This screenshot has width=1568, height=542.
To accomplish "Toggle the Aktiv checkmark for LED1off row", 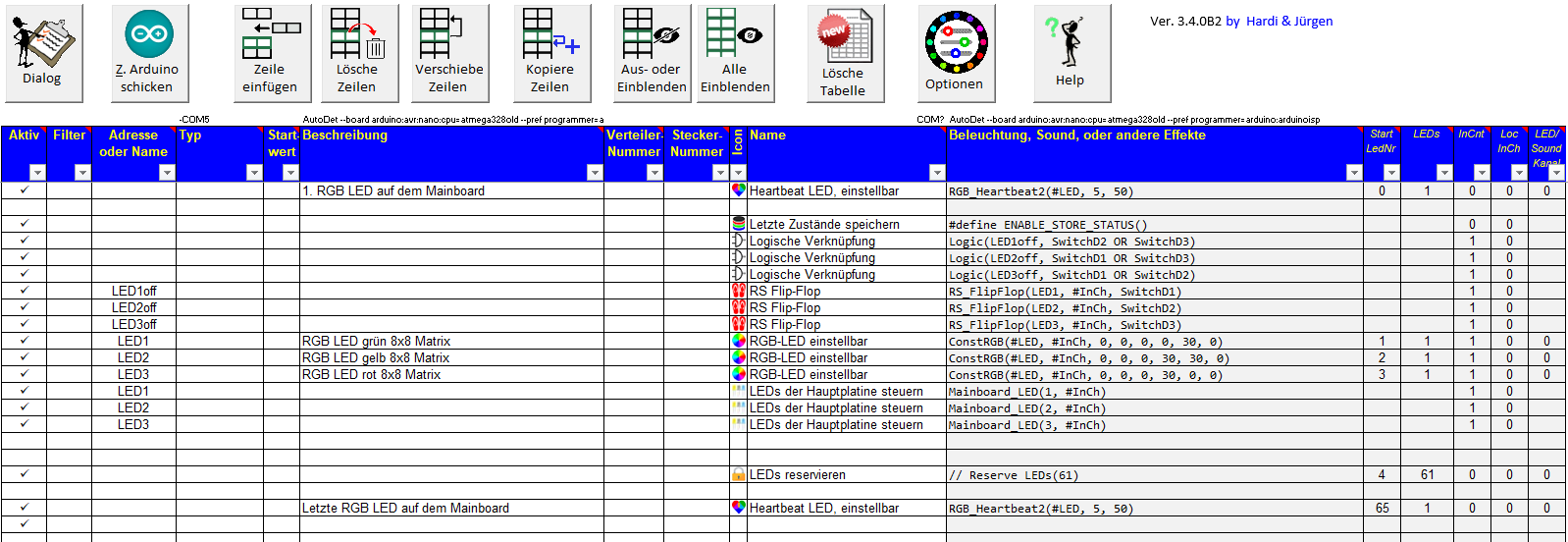I will [x=25, y=291].
